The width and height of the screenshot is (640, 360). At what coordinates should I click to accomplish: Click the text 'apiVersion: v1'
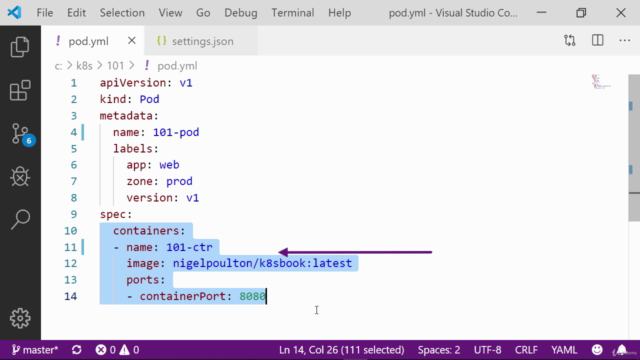146,83
